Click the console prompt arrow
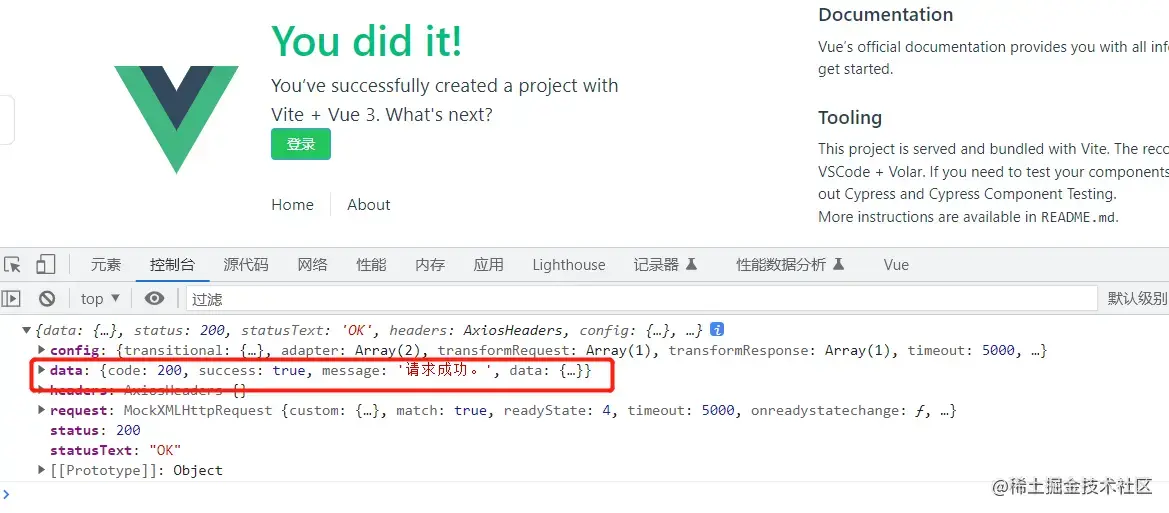The width and height of the screenshot is (1169, 513). [7, 493]
